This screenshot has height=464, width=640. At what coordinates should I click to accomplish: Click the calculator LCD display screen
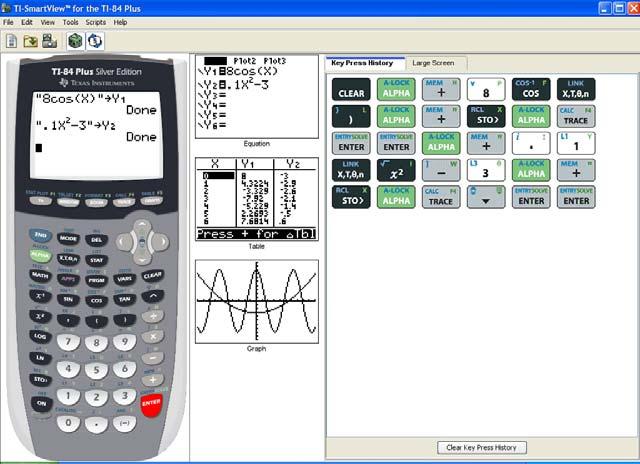(96, 135)
